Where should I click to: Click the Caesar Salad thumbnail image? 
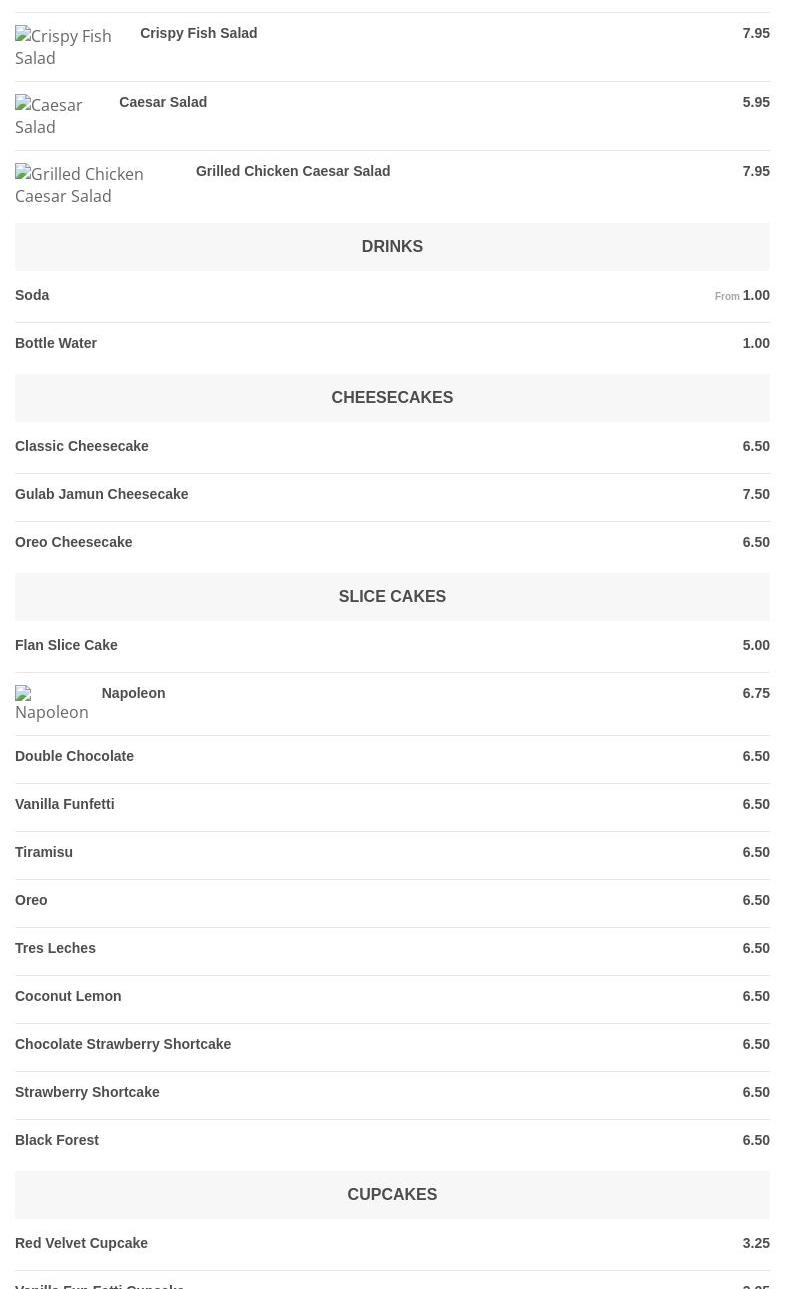(x=54, y=116)
